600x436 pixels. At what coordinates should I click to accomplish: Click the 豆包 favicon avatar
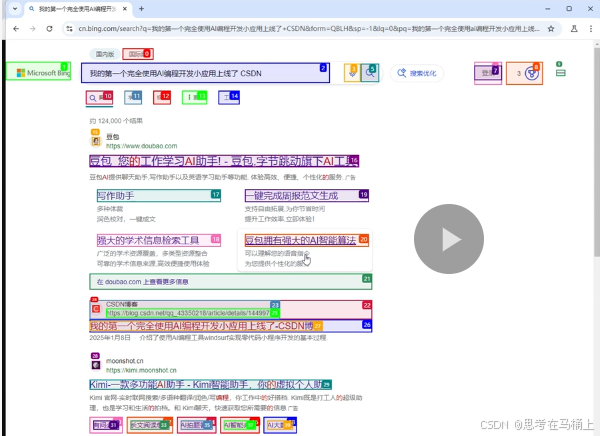point(96,141)
